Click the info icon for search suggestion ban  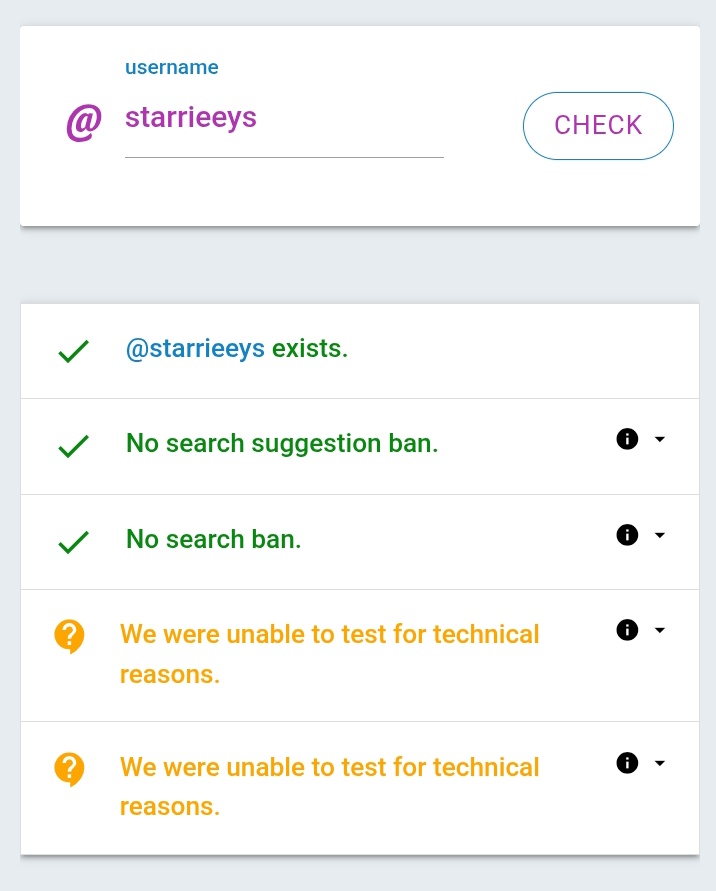pos(627,439)
